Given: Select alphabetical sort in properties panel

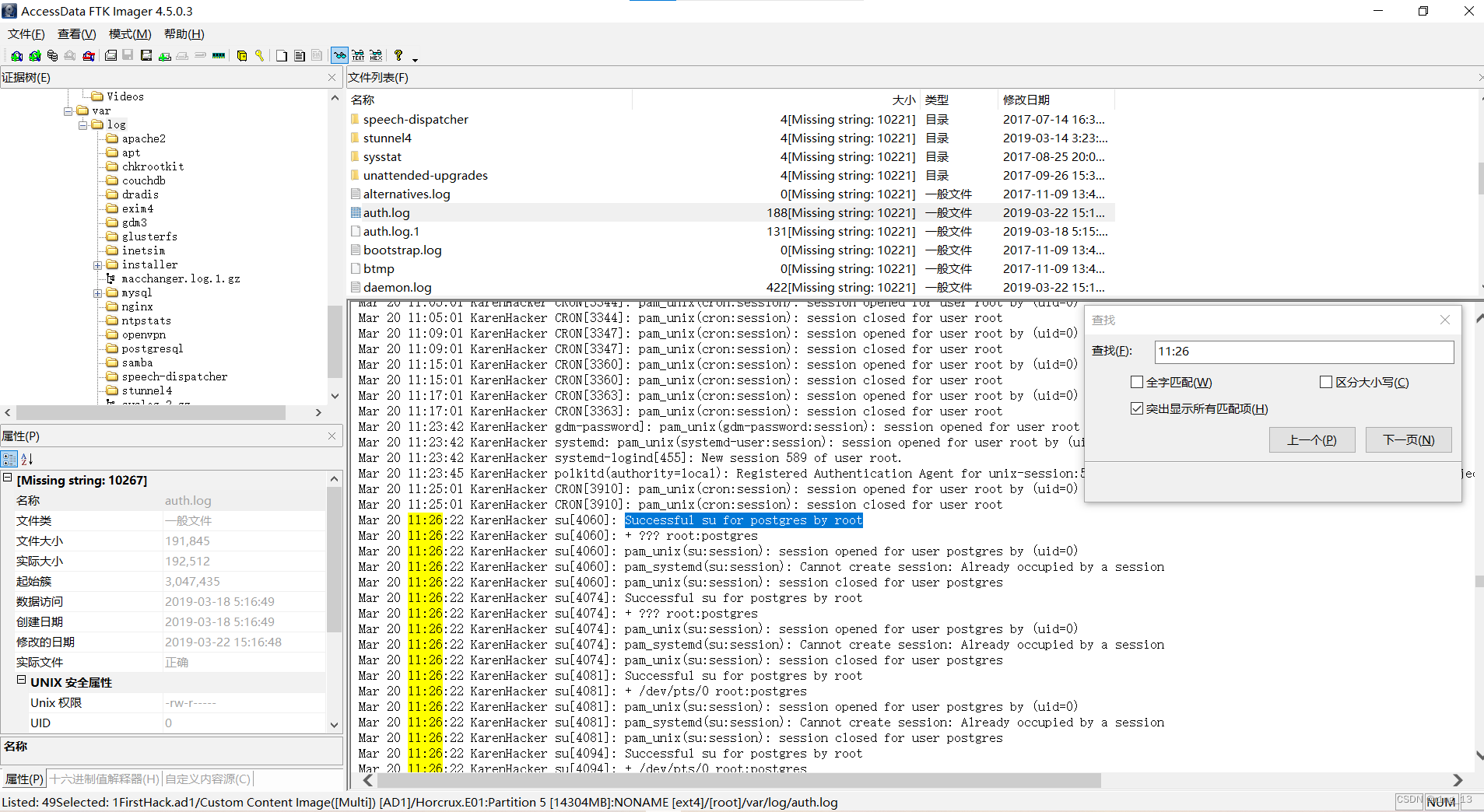Looking at the screenshot, I should [x=26, y=459].
